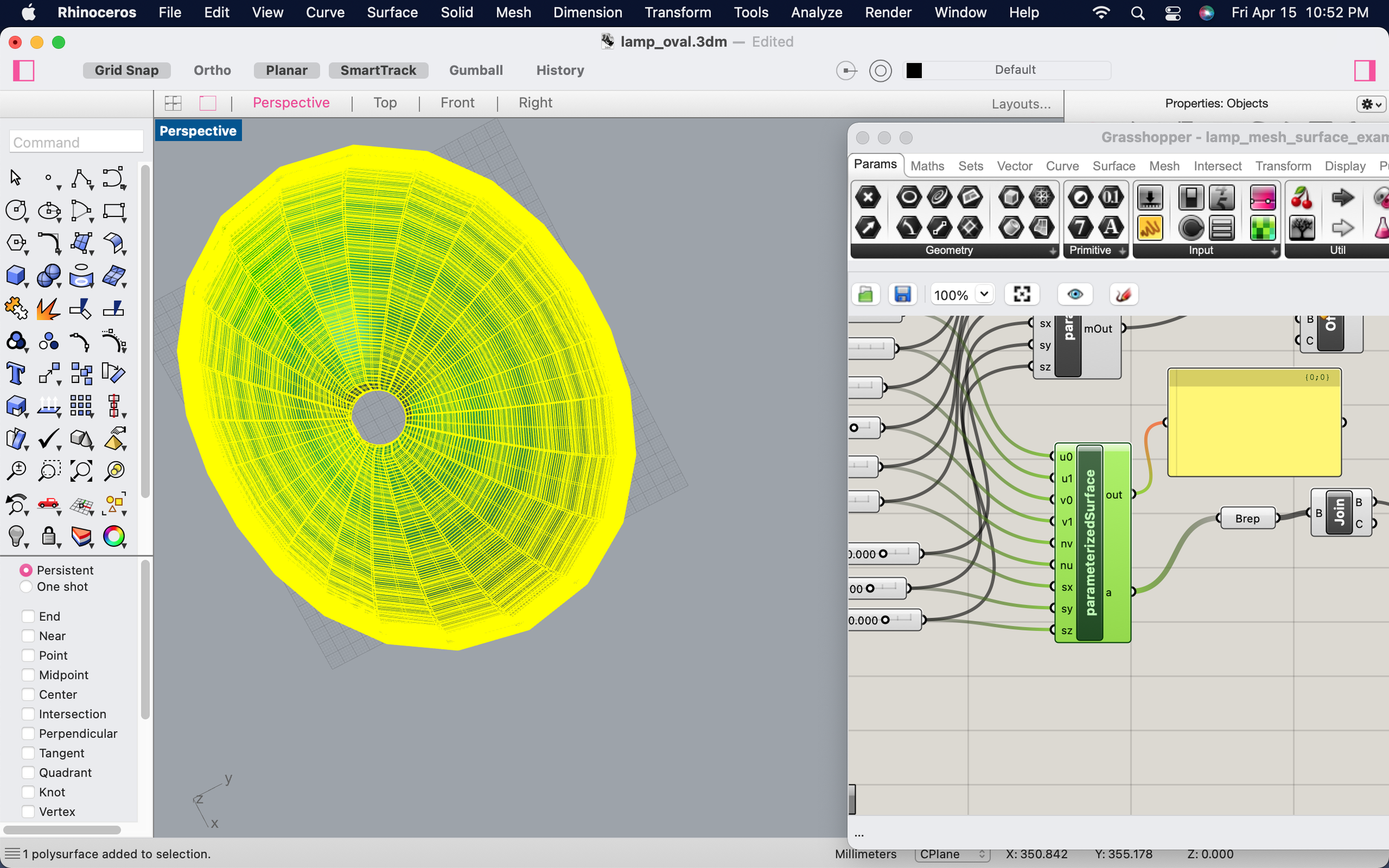The image size is (1389, 868).
Task: Choose the Fillet curves tool
Action: tap(49, 243)
